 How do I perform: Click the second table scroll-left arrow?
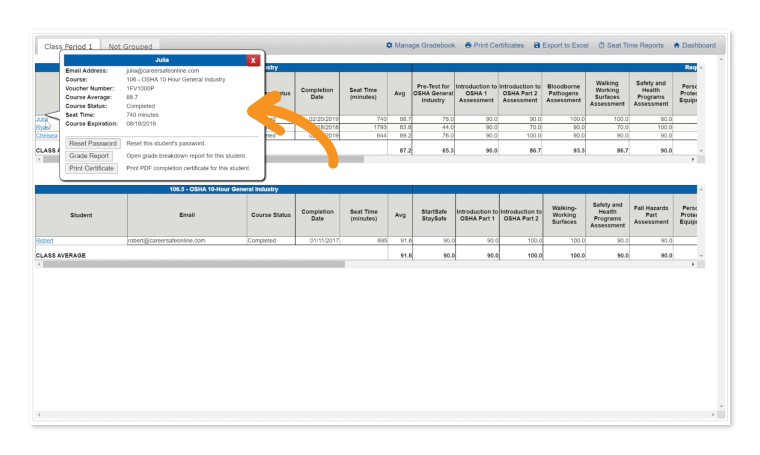pyautogui.click(x=39, y=265)
